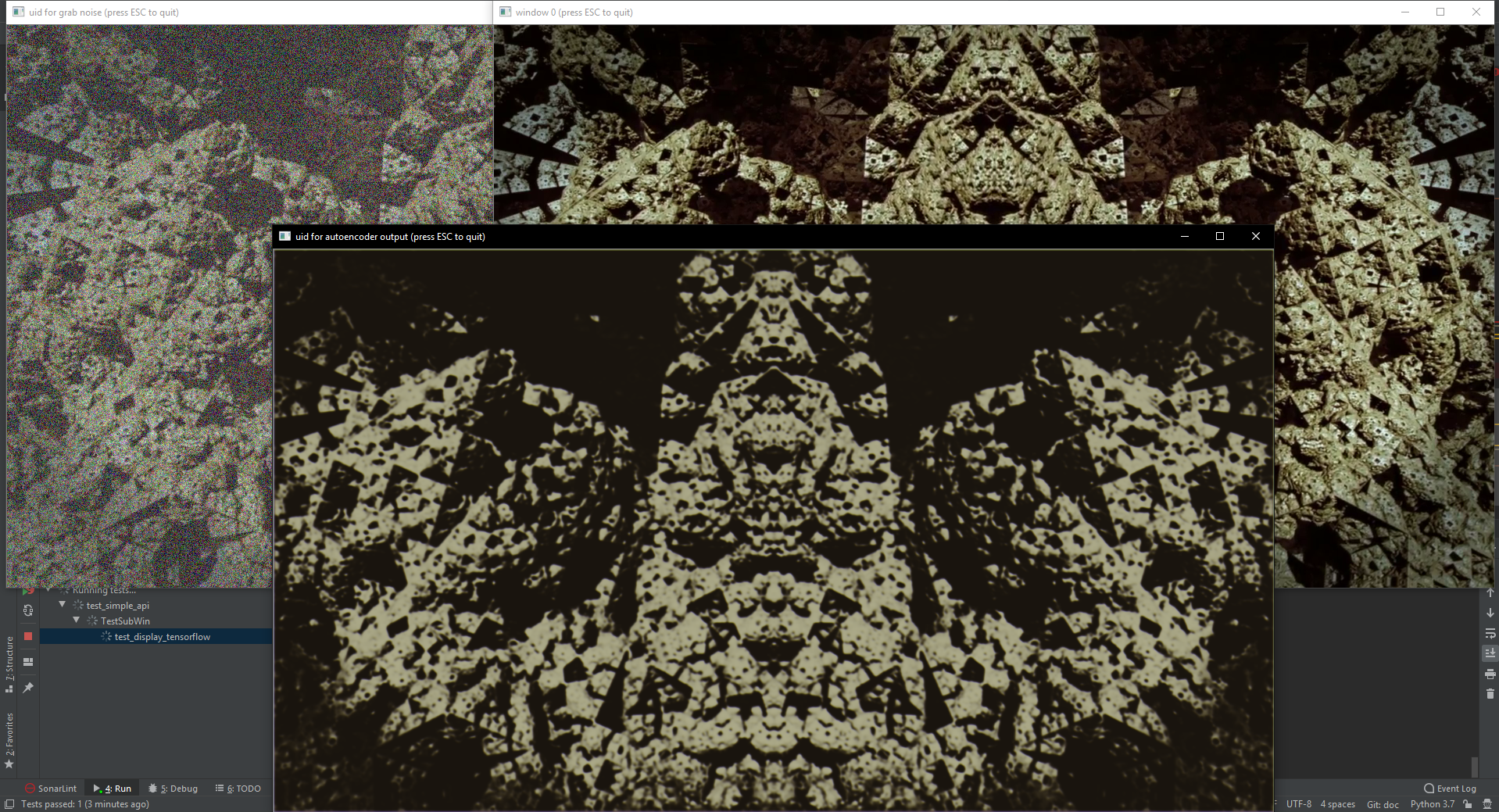Click the restore layout icon in Run panel
The width and height of the screenshot is (1499, 812).
pos(28,662)
